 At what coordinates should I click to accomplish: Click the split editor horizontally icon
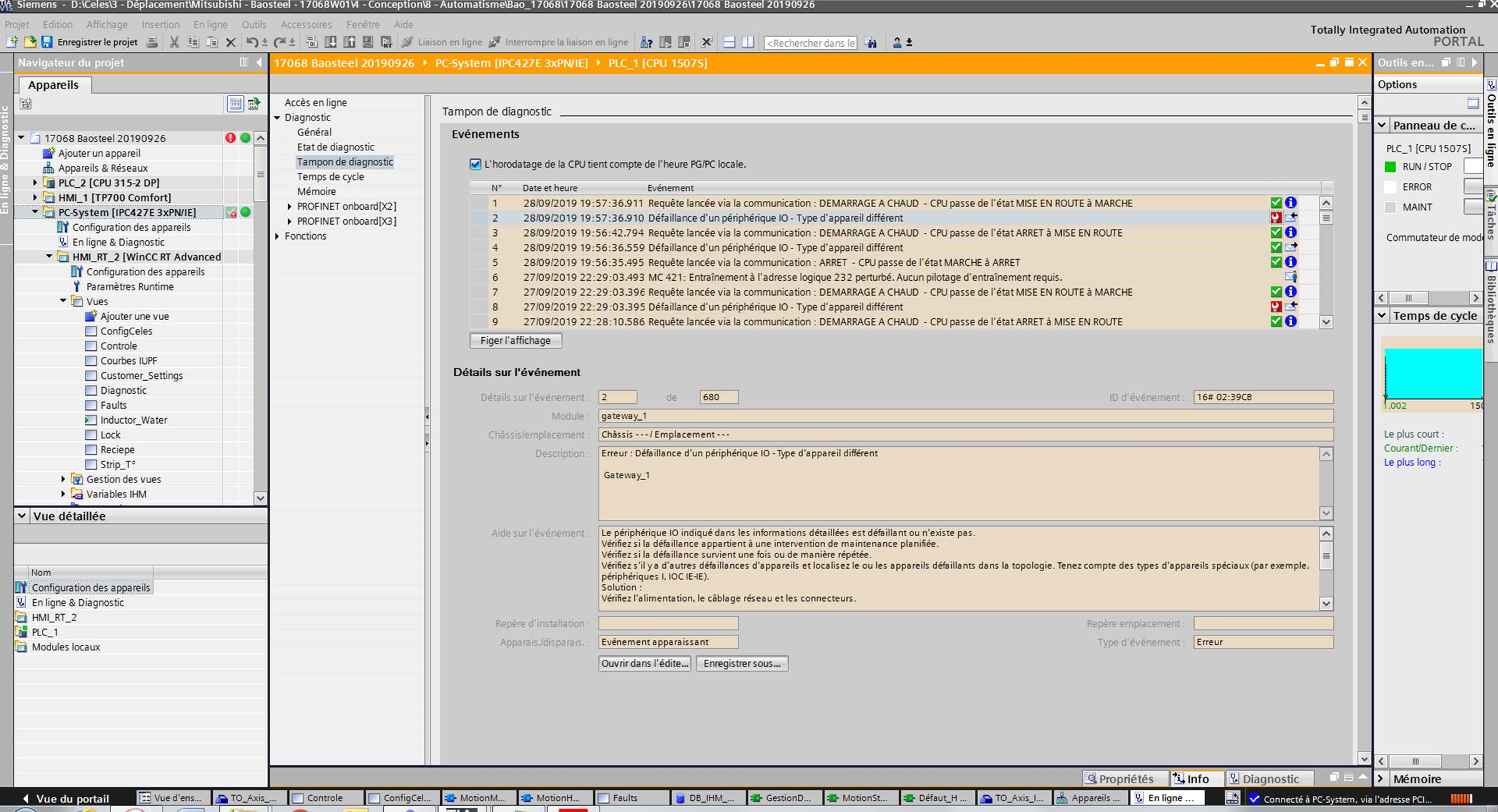pyautogui.click(x=729, y=42)
